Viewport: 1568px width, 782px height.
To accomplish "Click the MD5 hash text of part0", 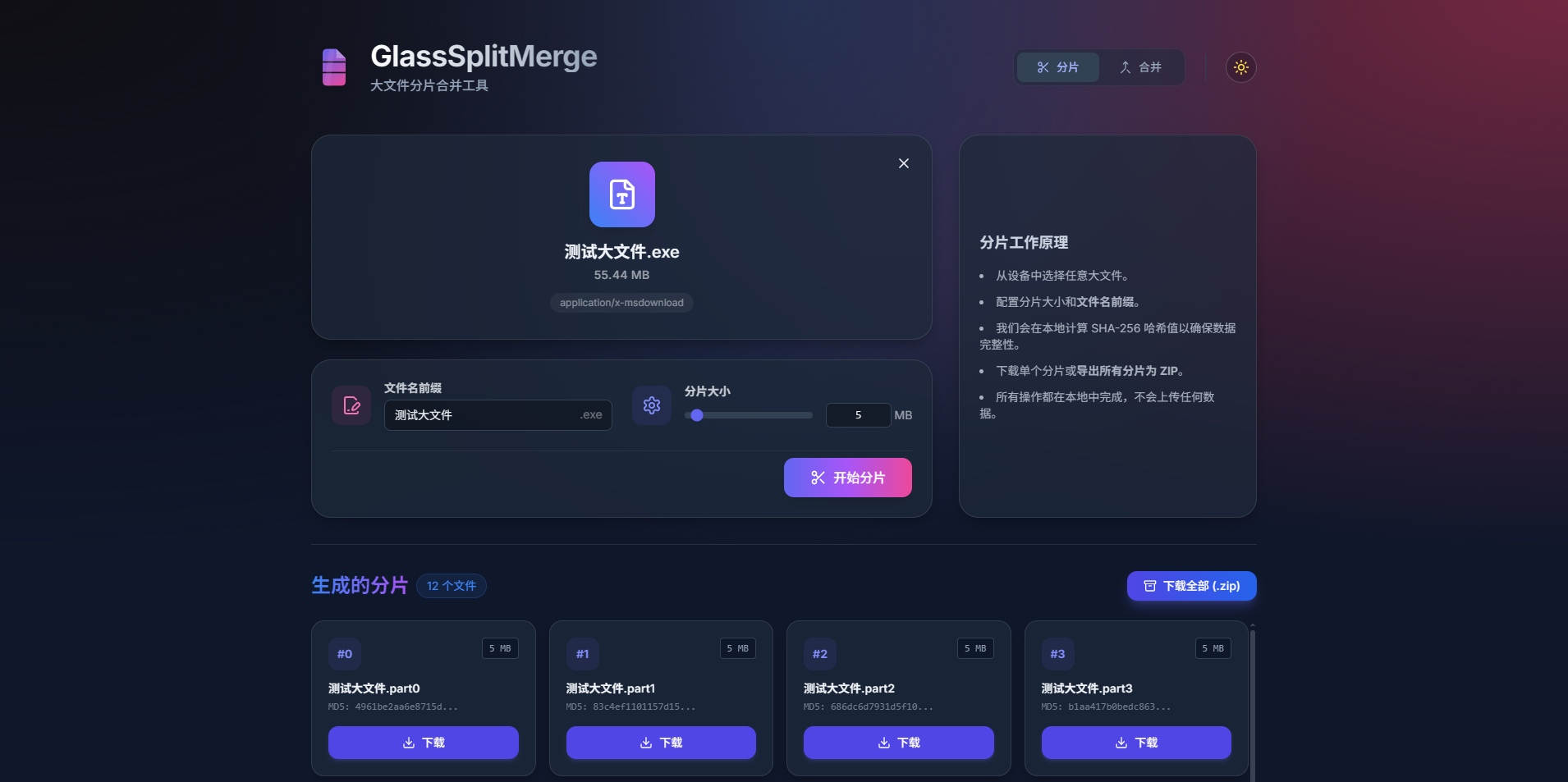I will (x=393, y=707).
